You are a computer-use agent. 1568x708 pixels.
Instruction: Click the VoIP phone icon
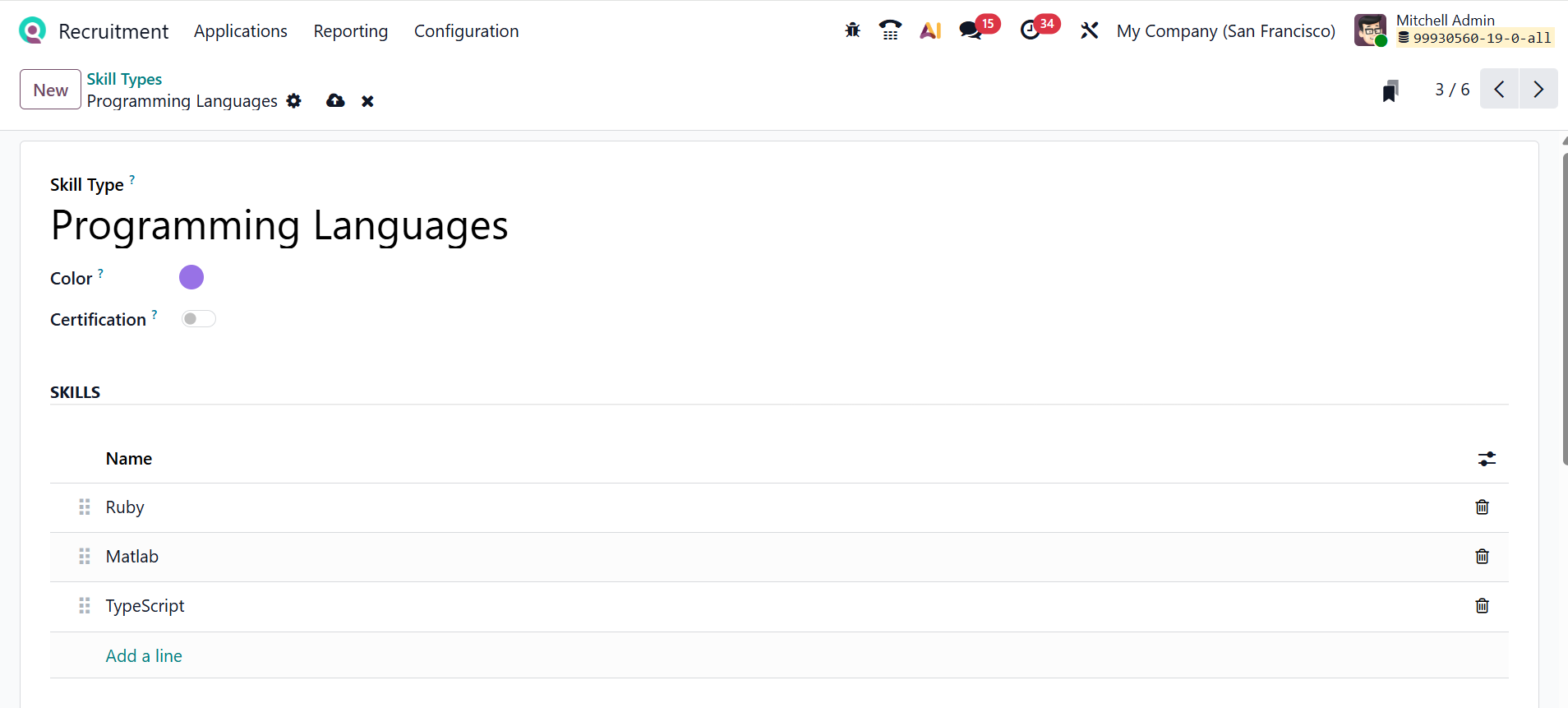[x=890, y=30]
